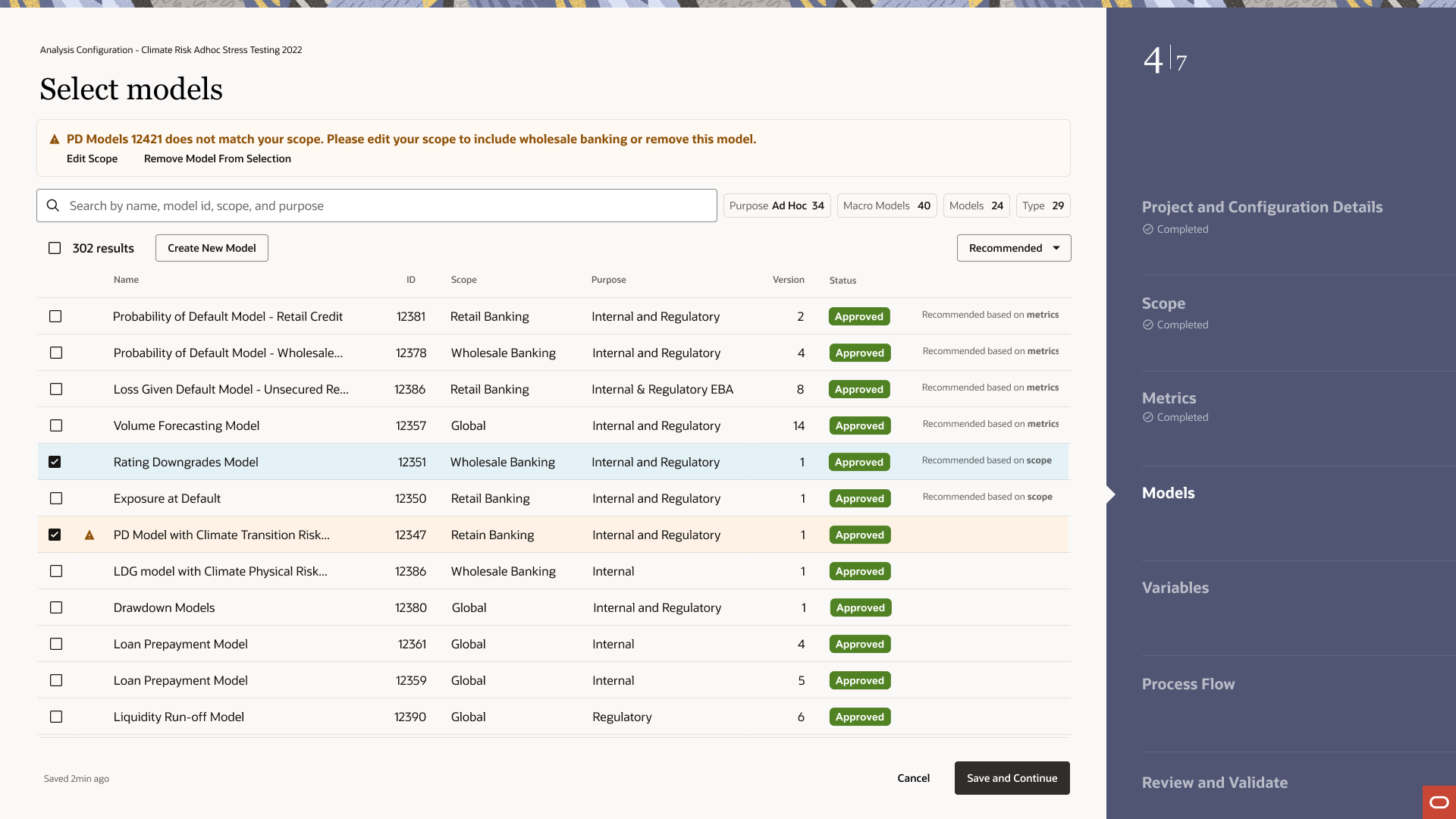Viewport: 1456px width, 819px height.
Task: Open the Type 29 filter chip
Action: [1043, 206]
